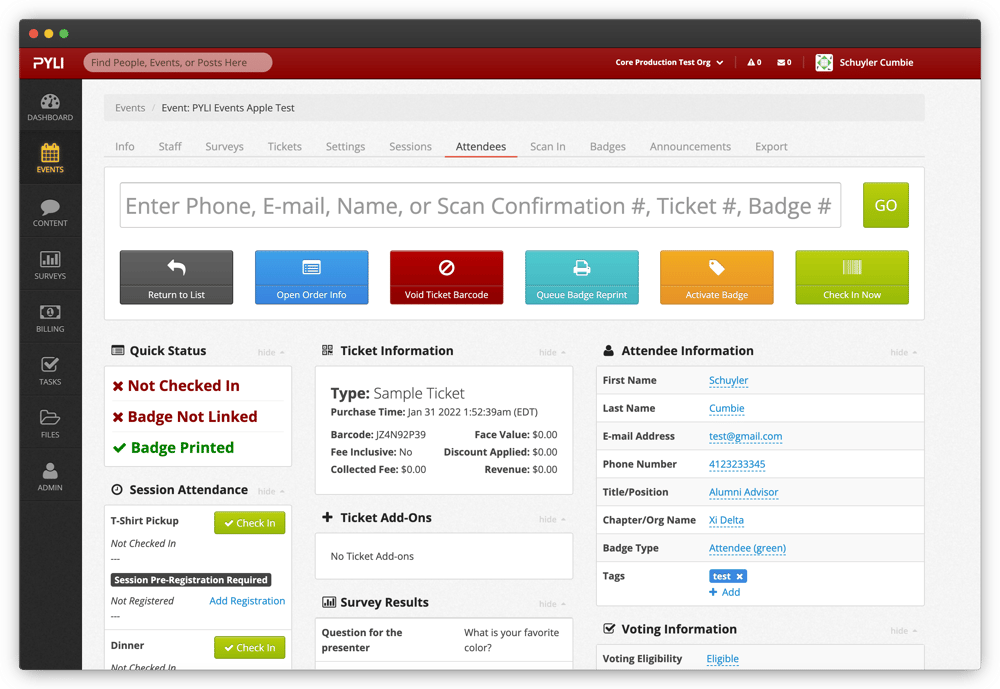Open Content section in sidebar
This screenshot has height=689, width=1000.
50,213
